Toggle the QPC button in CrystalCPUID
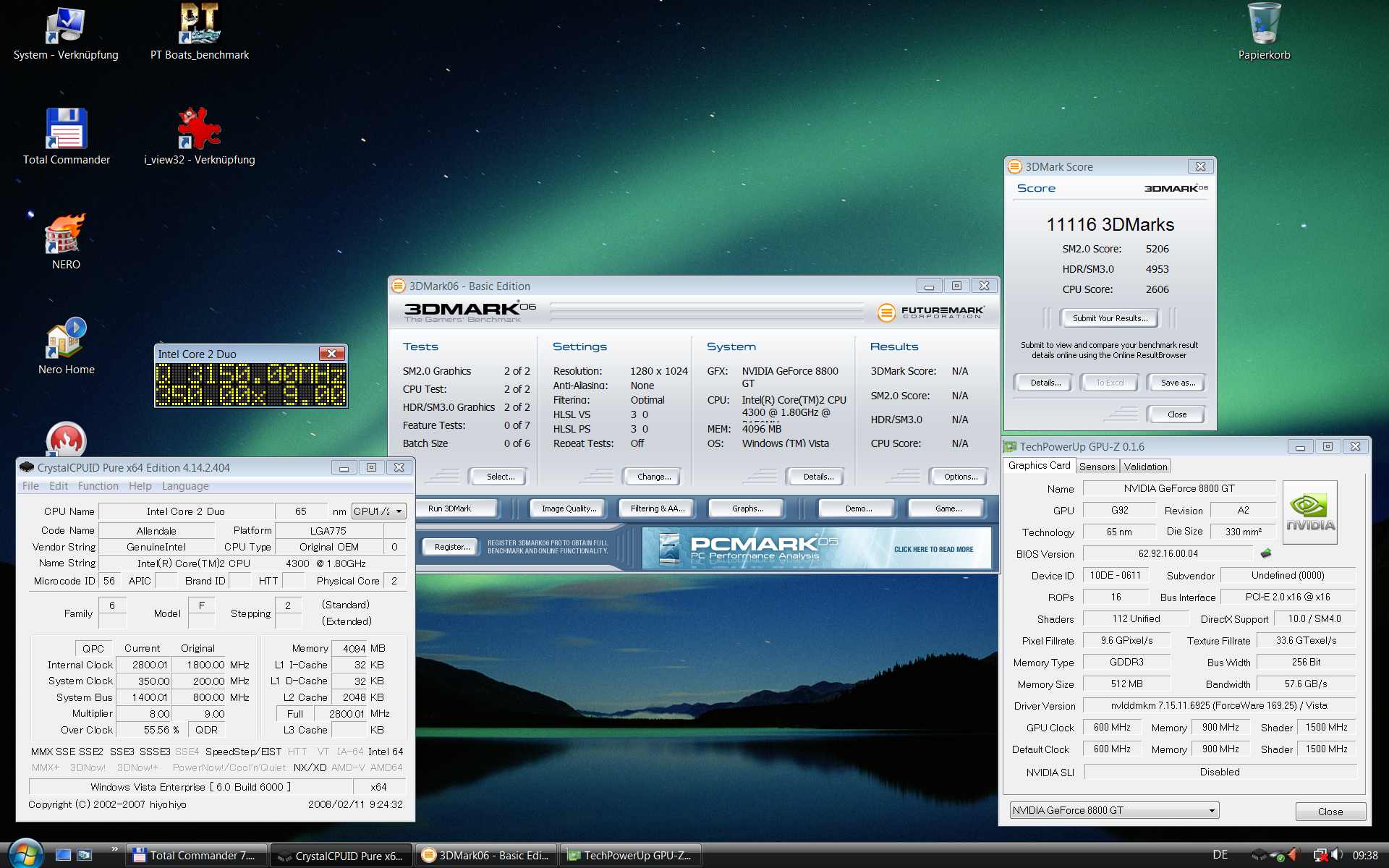 tap(93, 648)
